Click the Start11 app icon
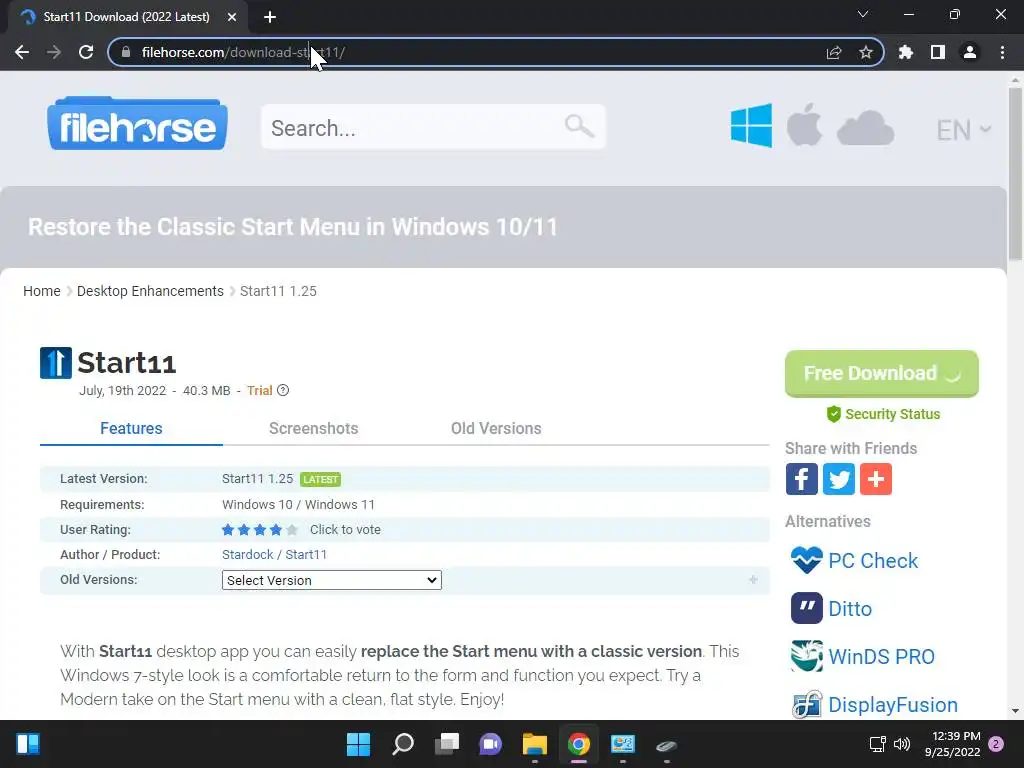 tap(56, 363)
